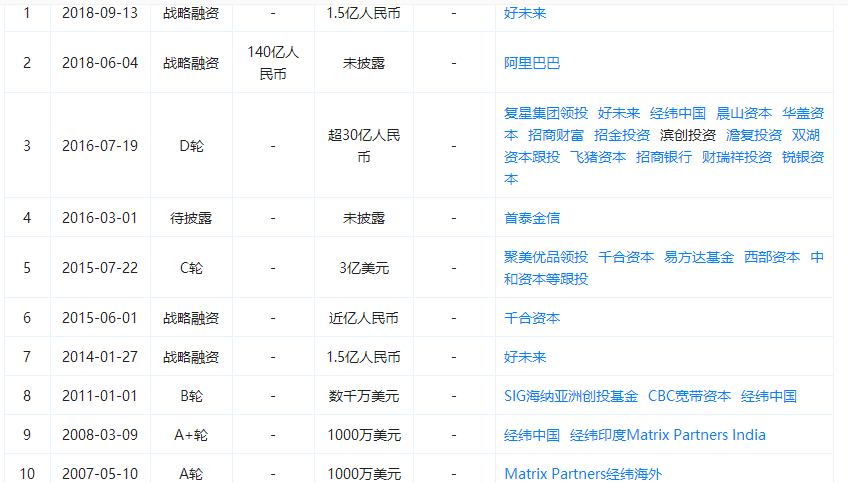
Task: Click the D轮 round cell
Action: click(x=191, y=145)
